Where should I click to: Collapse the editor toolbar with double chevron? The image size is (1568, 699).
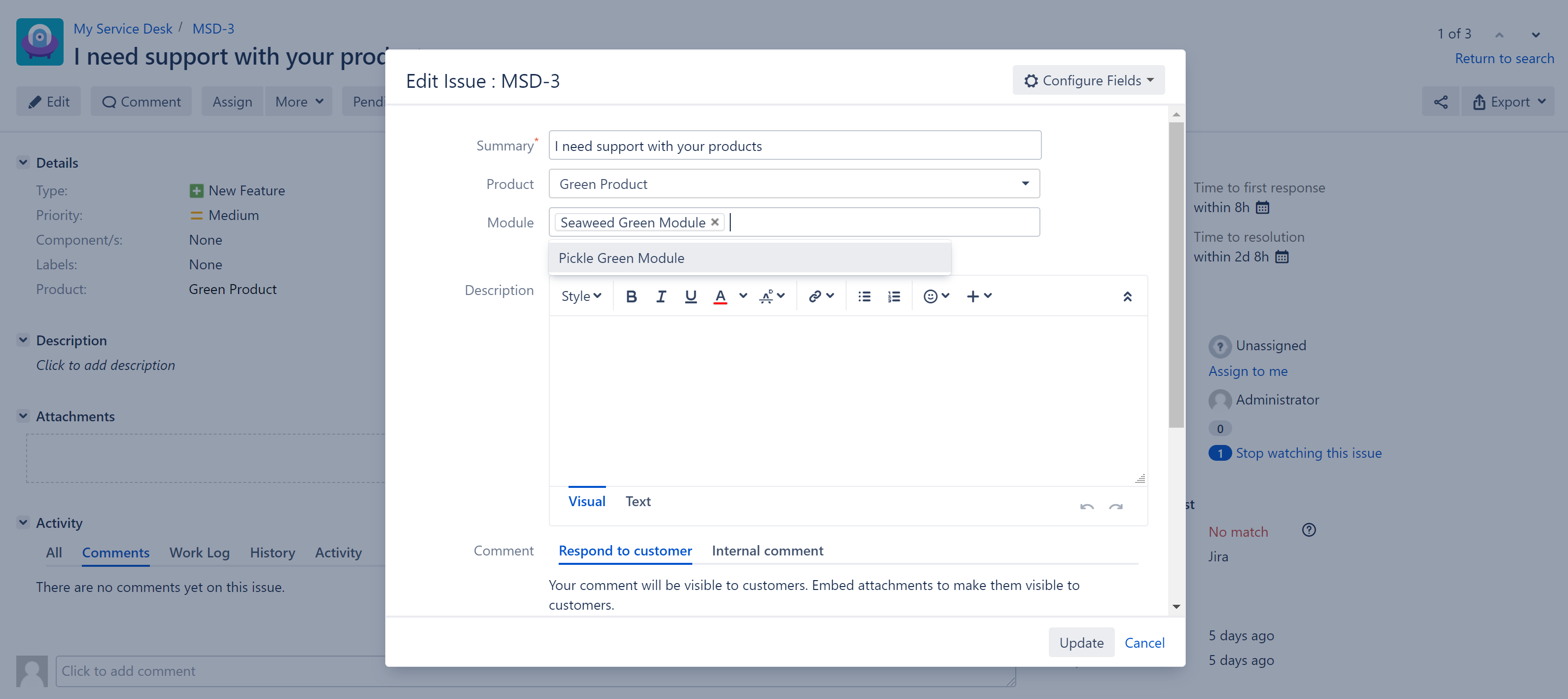pyautogui.click(x=1127, y=296)
